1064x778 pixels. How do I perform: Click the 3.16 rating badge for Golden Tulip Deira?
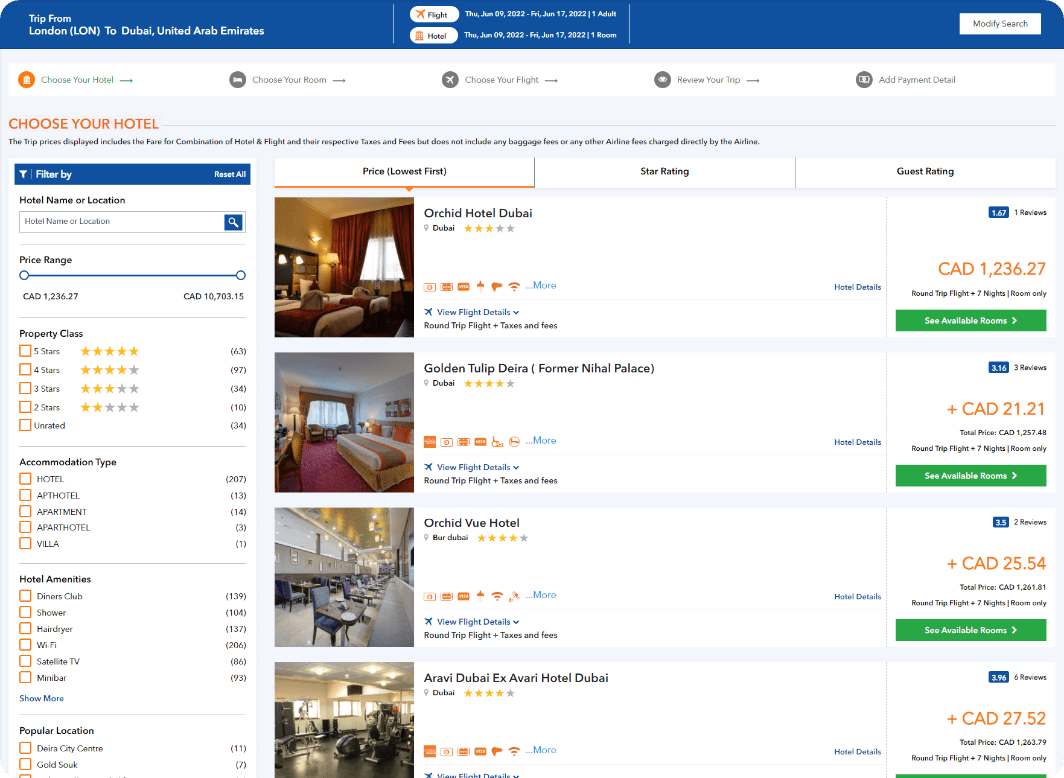(998, 368)
